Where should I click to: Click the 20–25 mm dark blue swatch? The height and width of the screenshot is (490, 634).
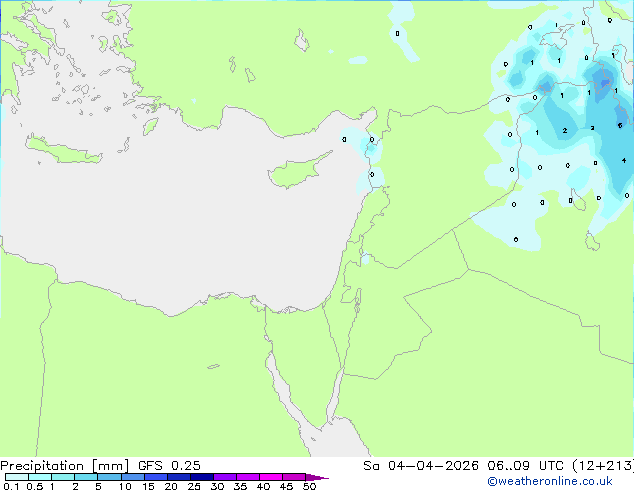(x=178, y=477)
